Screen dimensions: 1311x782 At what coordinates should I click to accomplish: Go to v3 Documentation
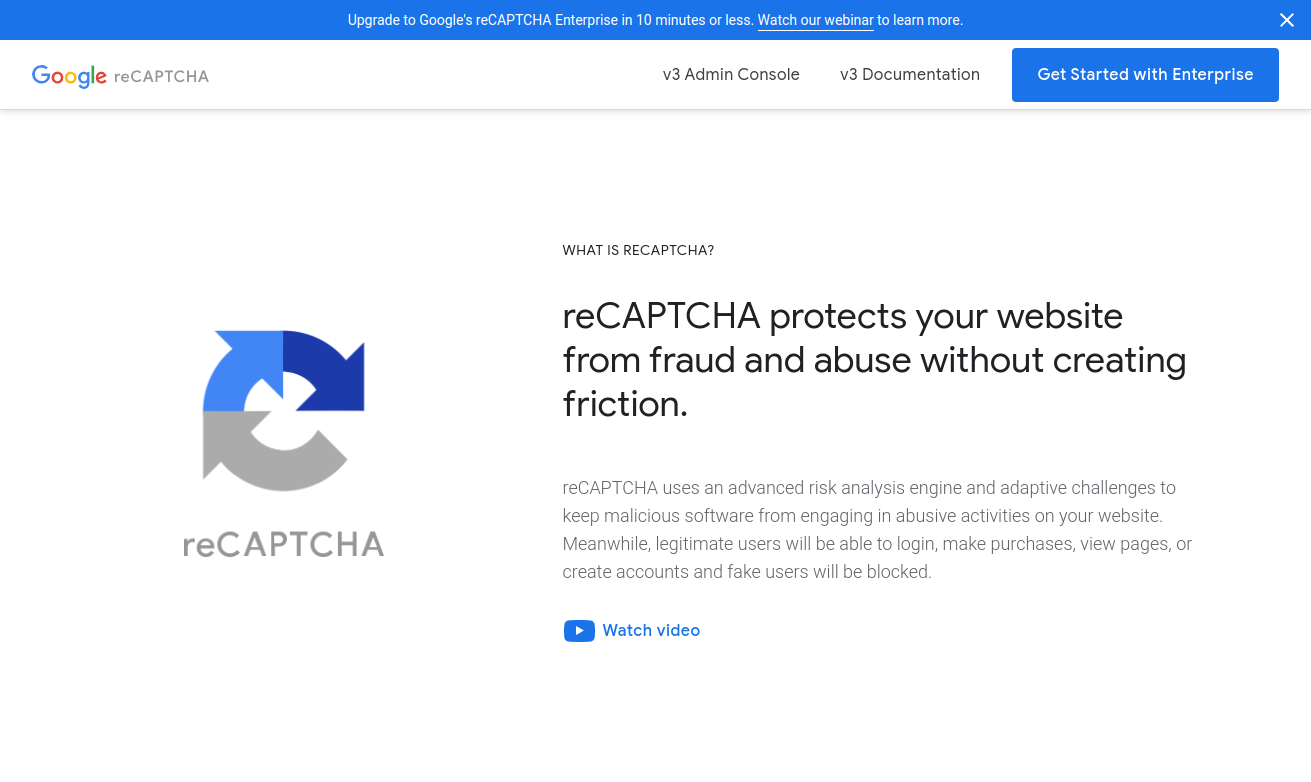click(910, 74)
